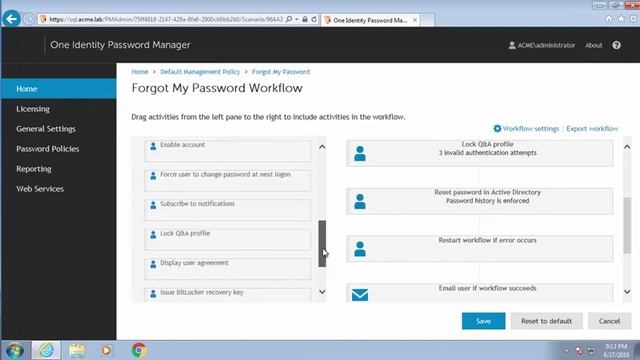
Task: Click person icon on Reset password step
Action: 360,201
